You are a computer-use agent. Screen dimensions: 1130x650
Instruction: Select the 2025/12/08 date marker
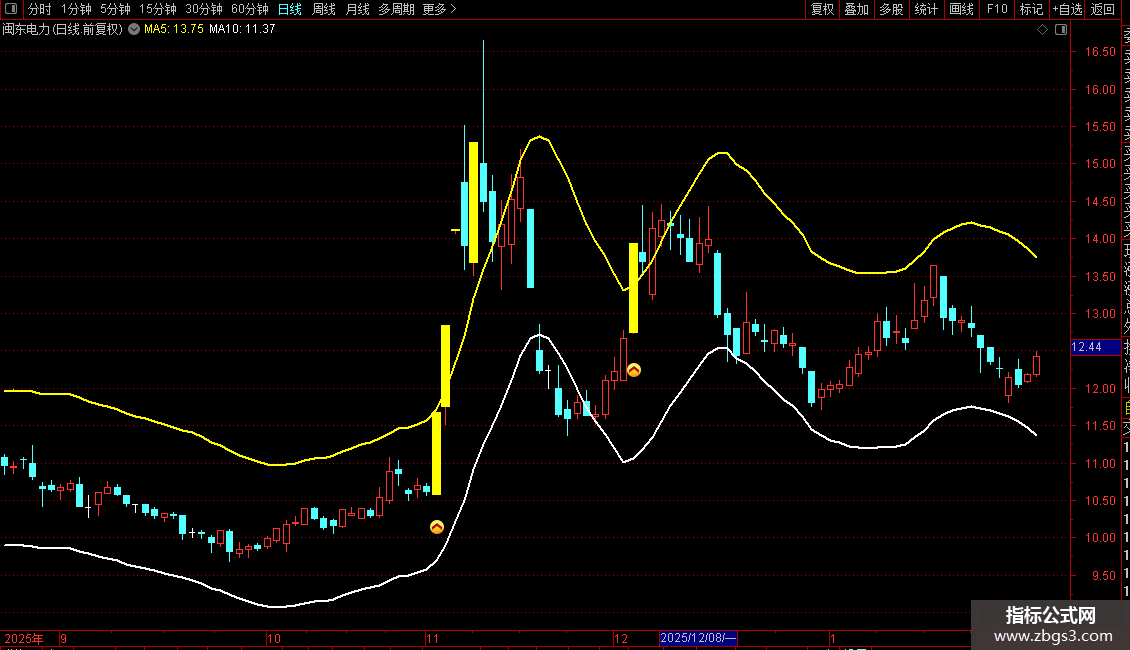[x=698, y=638]
